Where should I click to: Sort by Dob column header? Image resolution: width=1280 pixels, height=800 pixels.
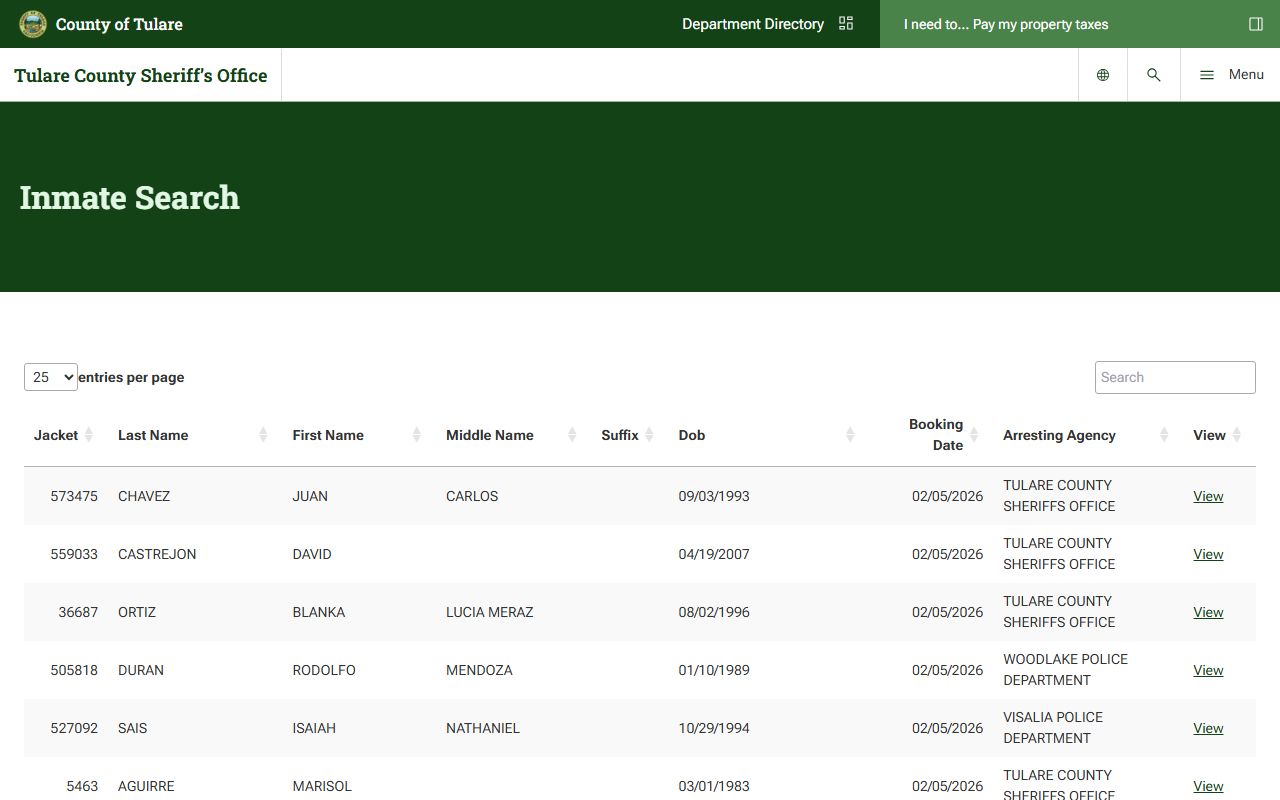[x=692, y=435]
